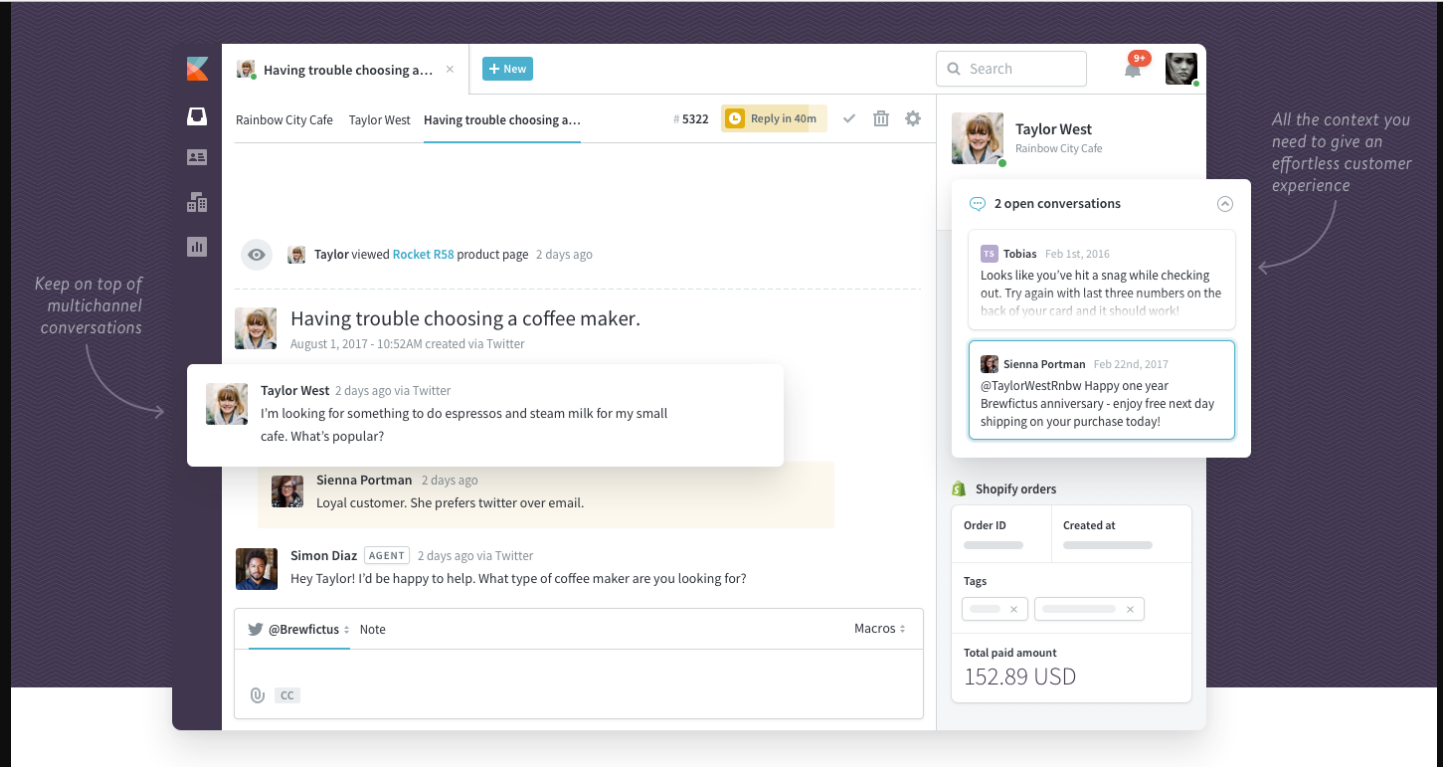
Task: Click inside the Search field
Action: [x=1011, y=68]
